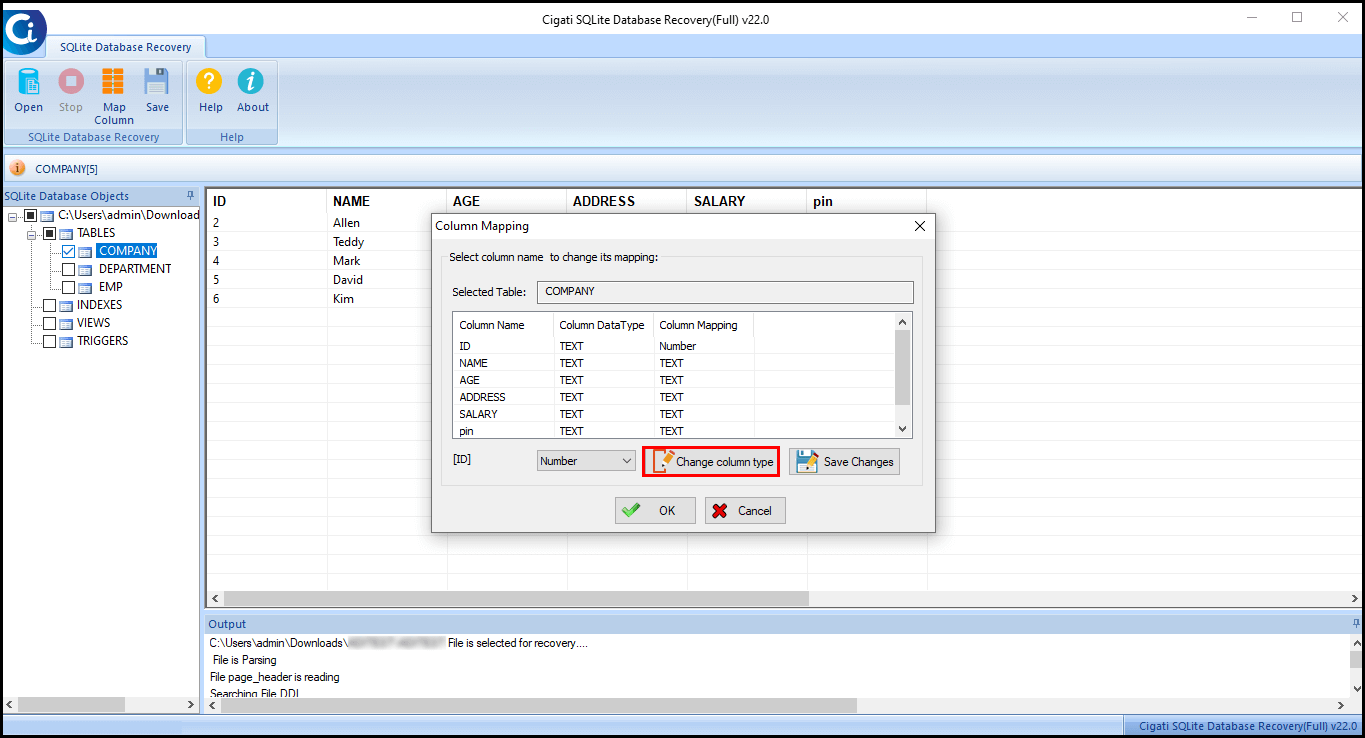Select the SALARY row in mapping list
Image resolution: width=1365 pixels, height=738 pixels.
coord(675,414)
